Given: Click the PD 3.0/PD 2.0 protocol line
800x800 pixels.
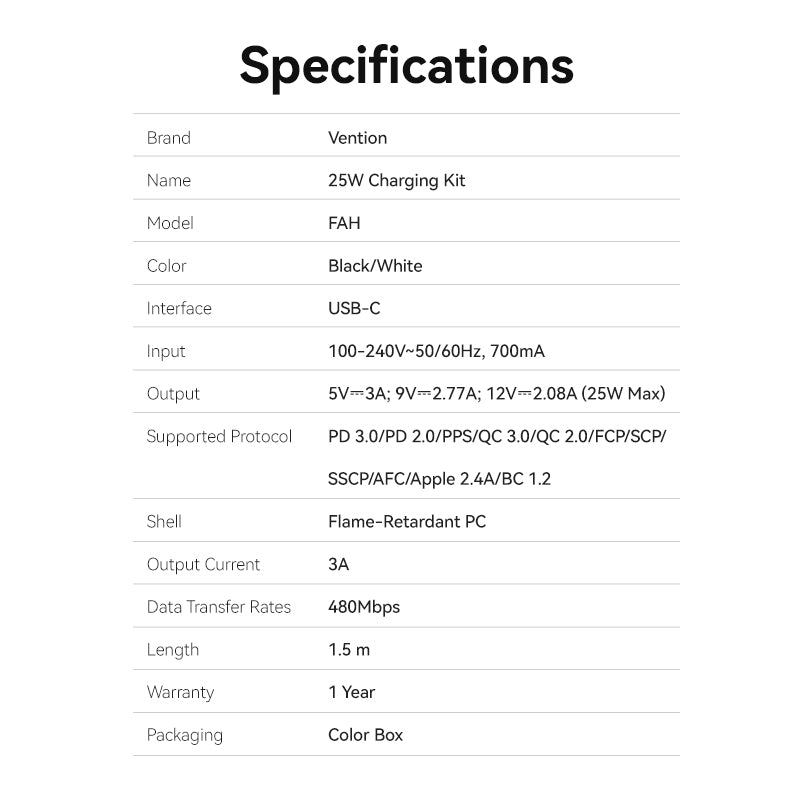Looking at the screenshot, I should point(496,437).
